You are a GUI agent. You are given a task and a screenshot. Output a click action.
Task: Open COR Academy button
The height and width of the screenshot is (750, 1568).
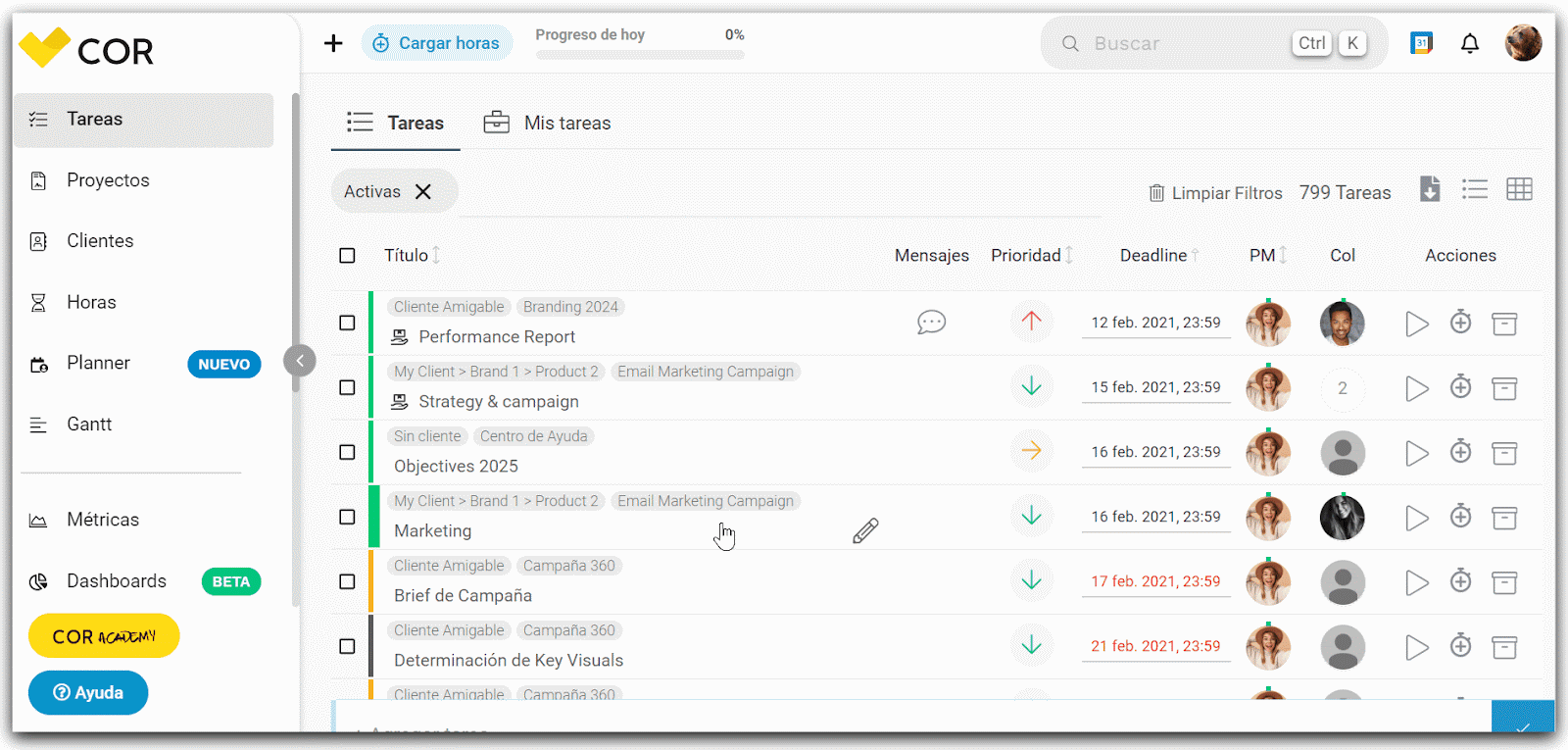pos(104,636)
